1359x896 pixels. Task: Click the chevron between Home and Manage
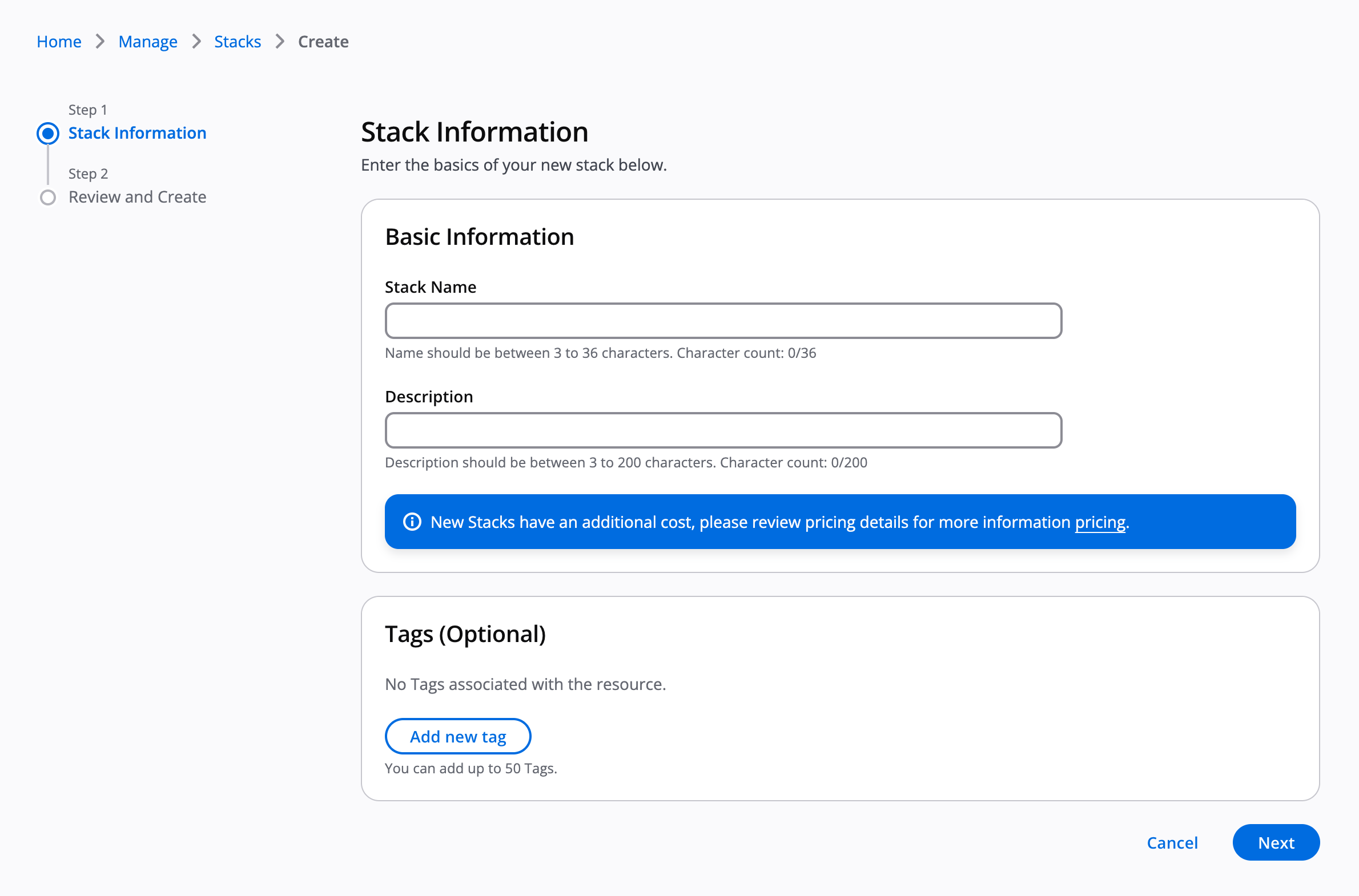pos(99,41)
